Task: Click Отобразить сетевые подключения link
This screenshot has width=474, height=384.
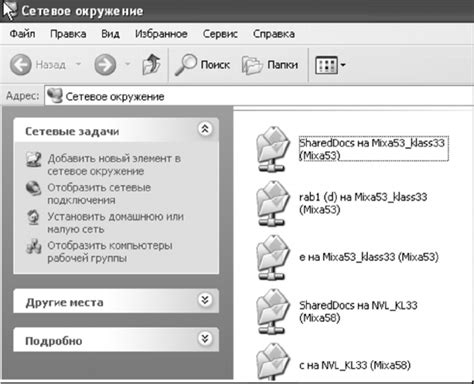Action: 99,194
